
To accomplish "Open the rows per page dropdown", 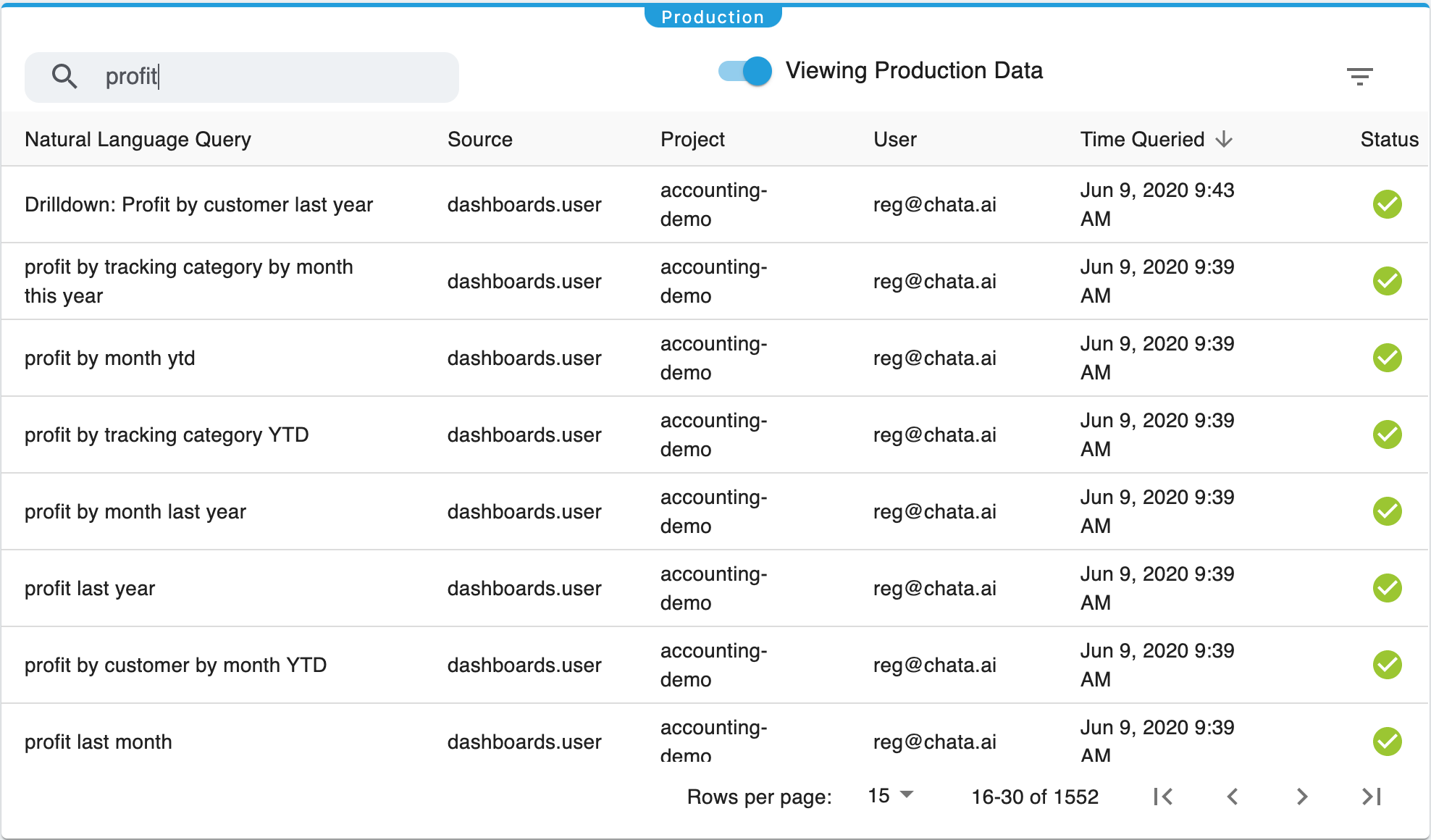I will 891,796.
